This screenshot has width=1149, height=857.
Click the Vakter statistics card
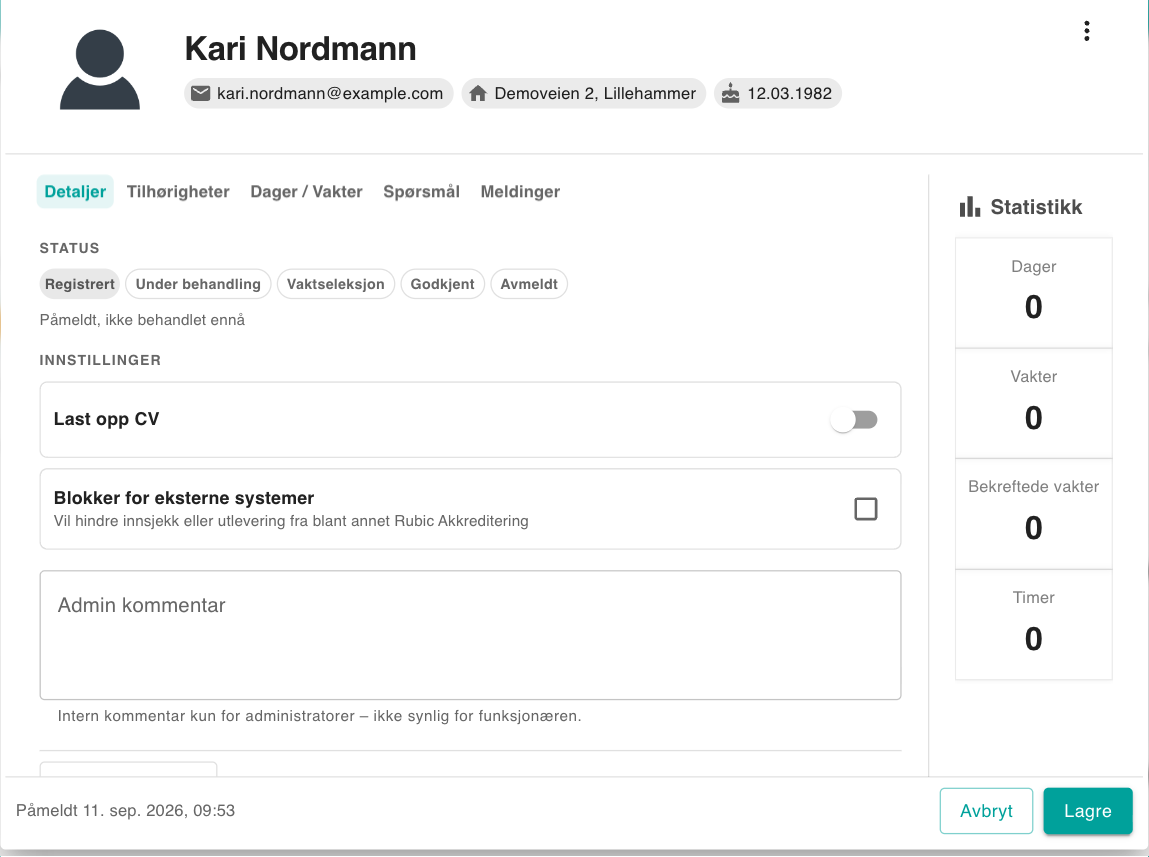pos(1034,404)
